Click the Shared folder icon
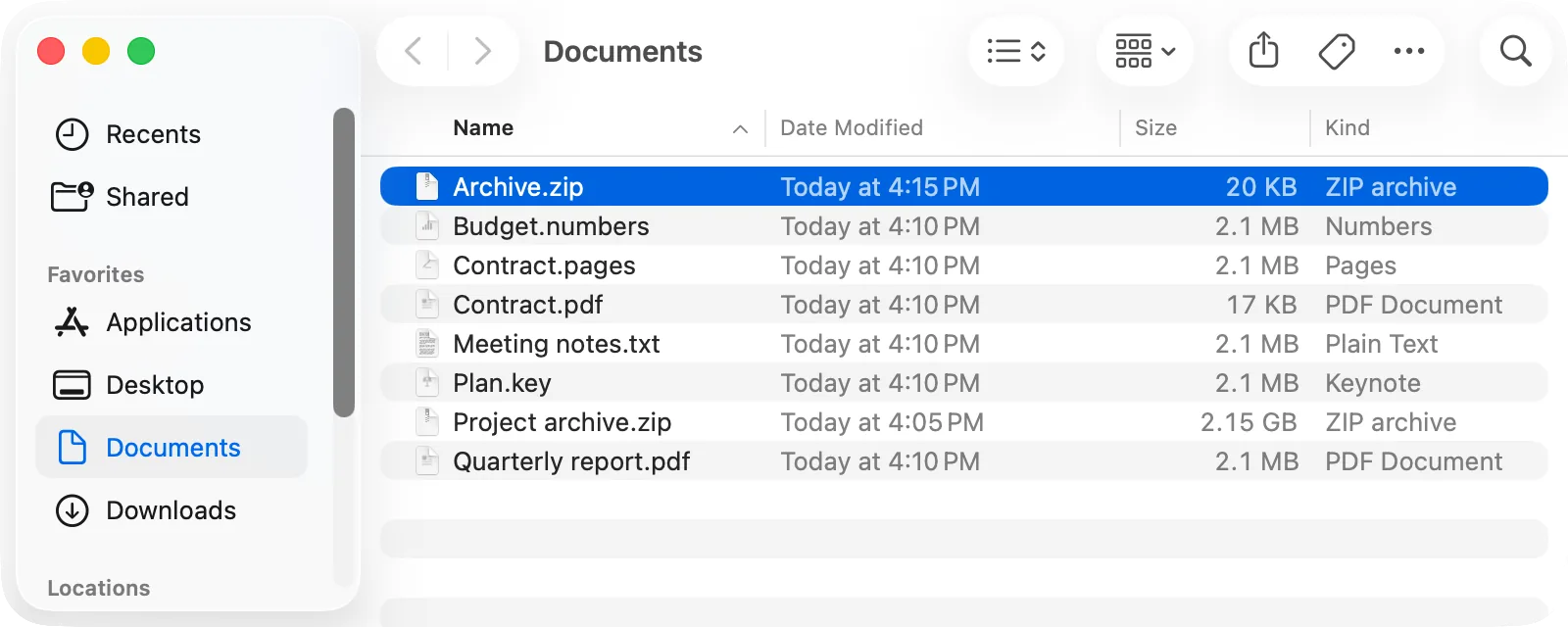The width and height of the screenshot is (1568, 627). pos(72,196)
